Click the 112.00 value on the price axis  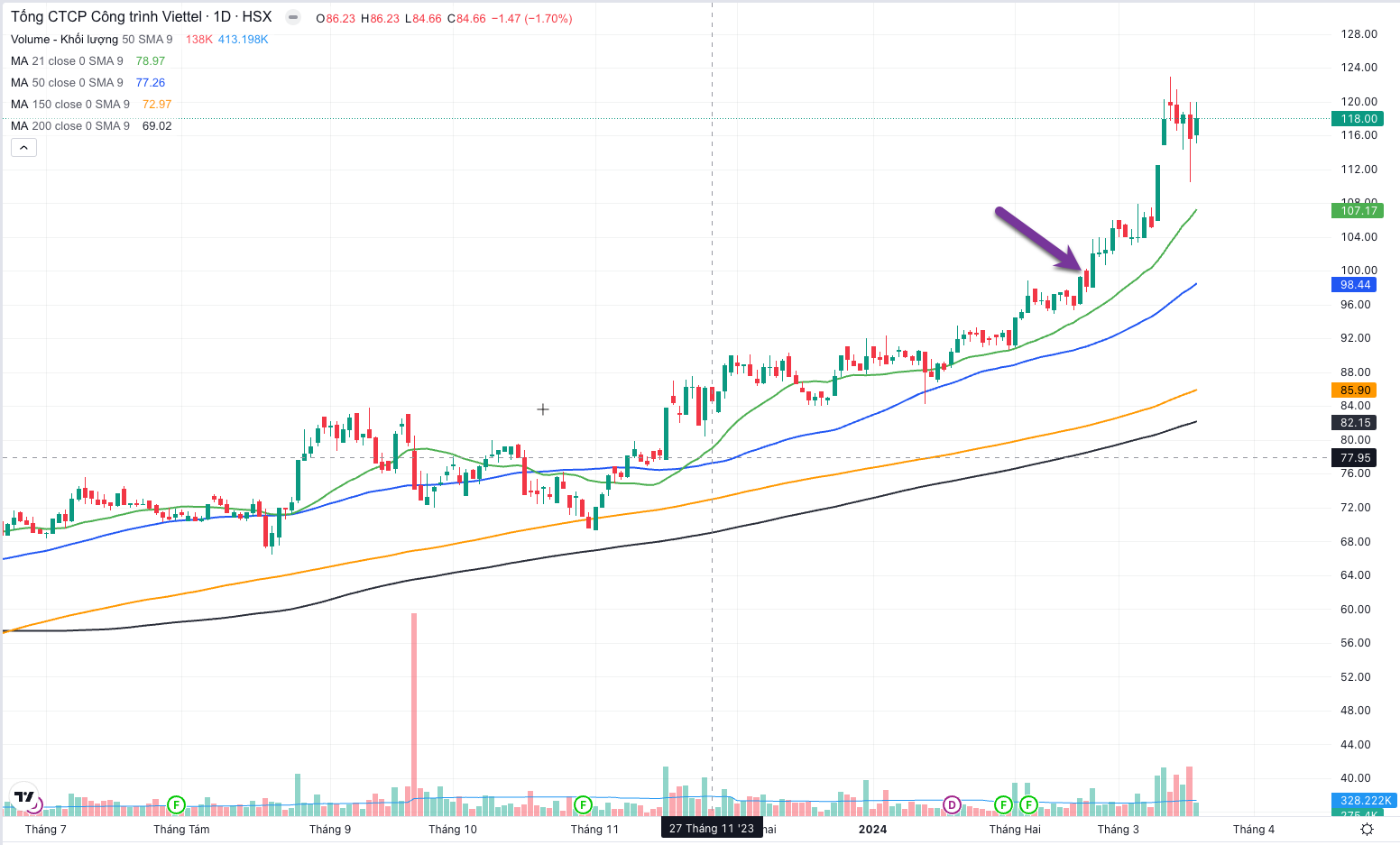pyautogui.click(x=1359, y=170)
